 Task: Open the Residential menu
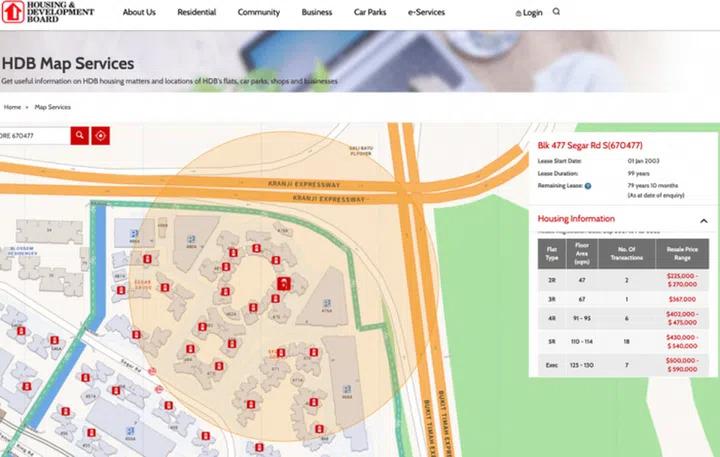point(196,13)
